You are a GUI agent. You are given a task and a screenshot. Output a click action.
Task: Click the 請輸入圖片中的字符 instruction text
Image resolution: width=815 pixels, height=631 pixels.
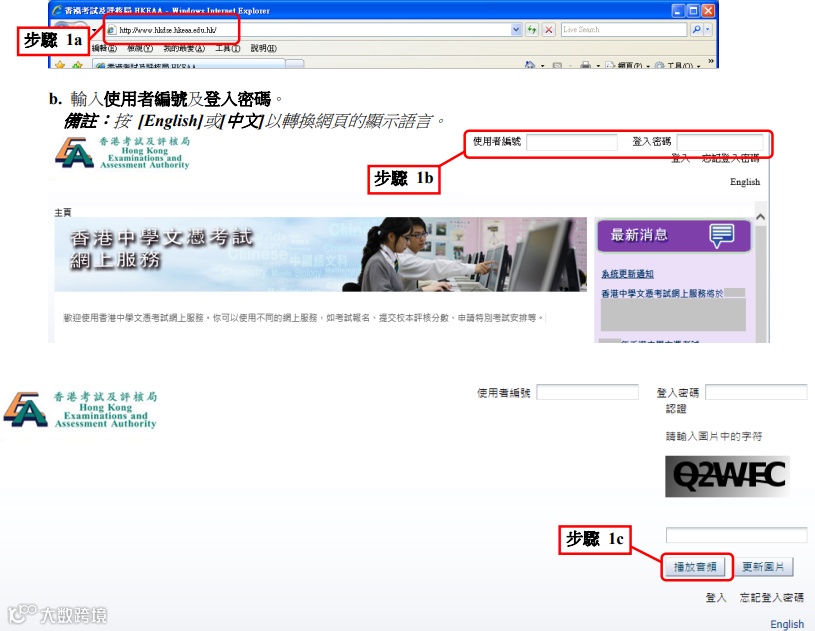[714, 436]
